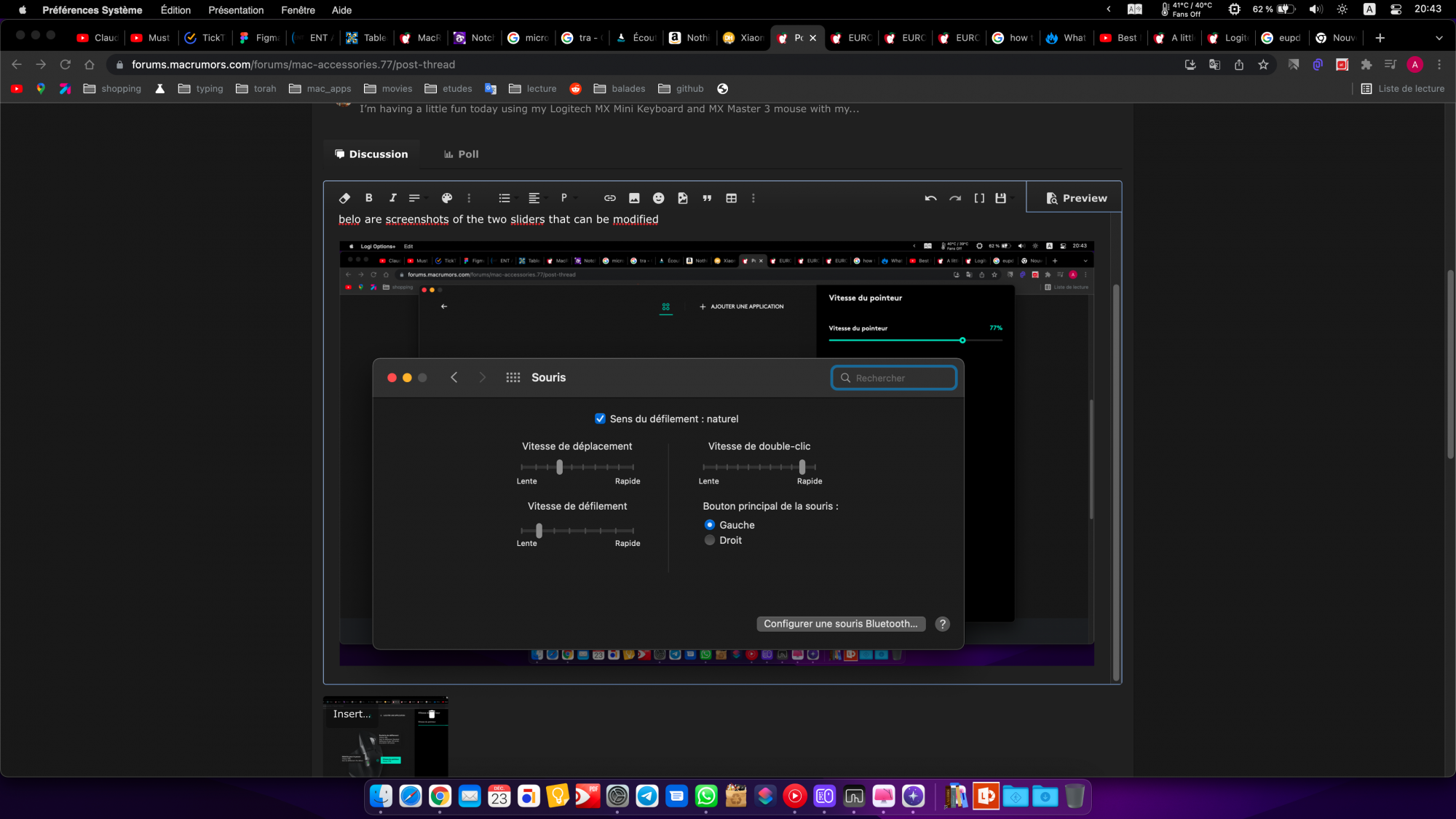
Task: Click Configurer une souris Bluetooth button
Action: pyautogui.click(x=840, y=624)
